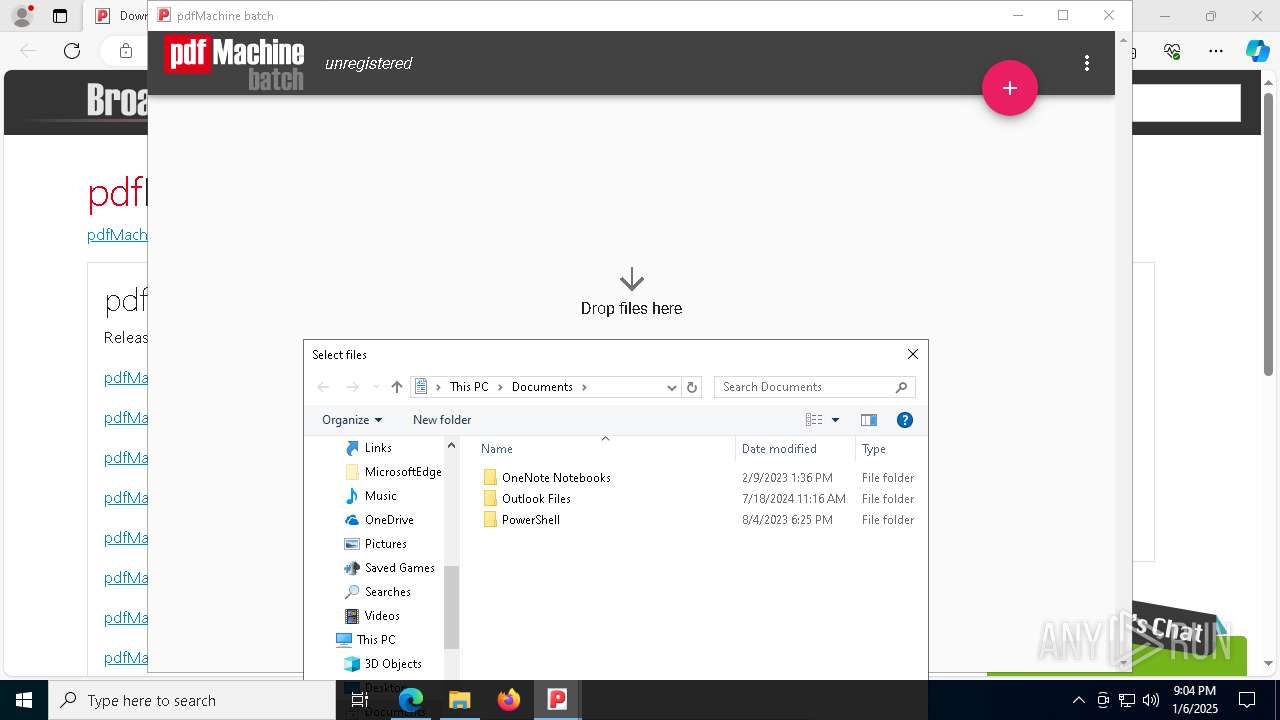Show hidden system tray icons
Image resolution: width=1280 pixels, height=720 pixels.
point(1078,700)
